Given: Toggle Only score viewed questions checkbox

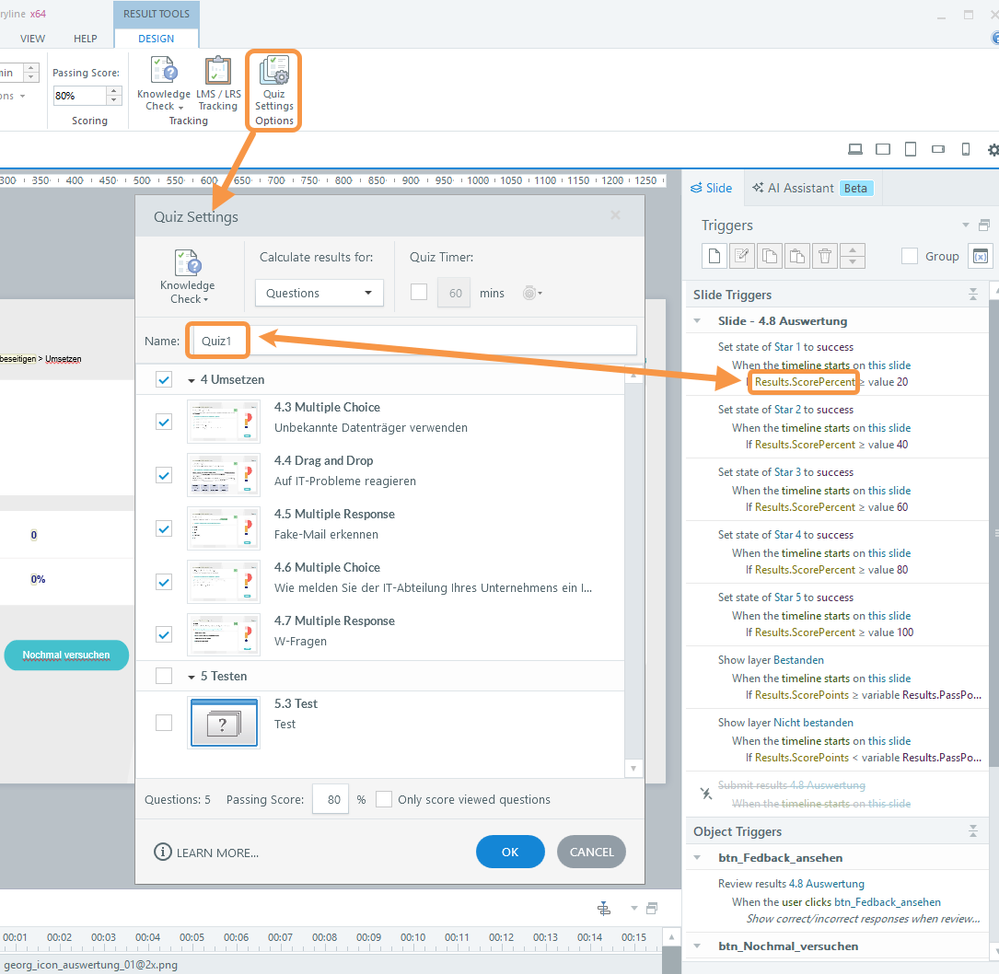Looking at the screenshot, I should click(x=384, y=799).
